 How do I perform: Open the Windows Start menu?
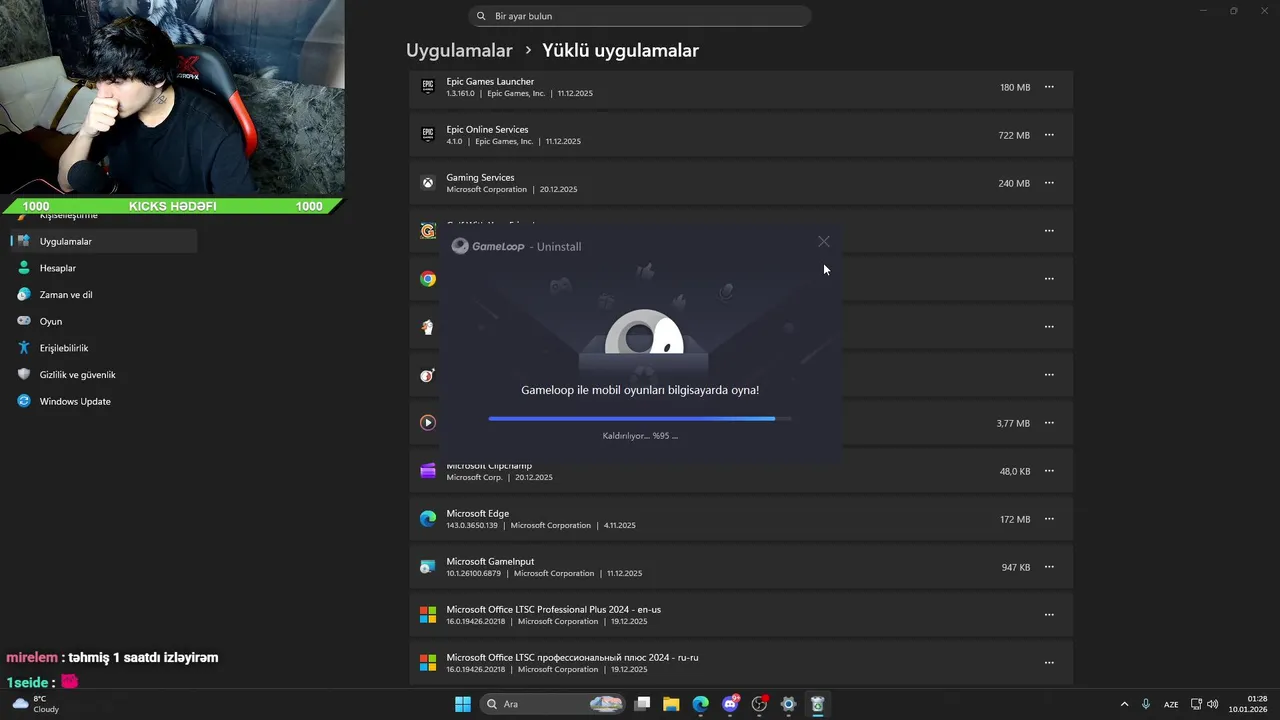pyautogui.click(x=463, y=704)
